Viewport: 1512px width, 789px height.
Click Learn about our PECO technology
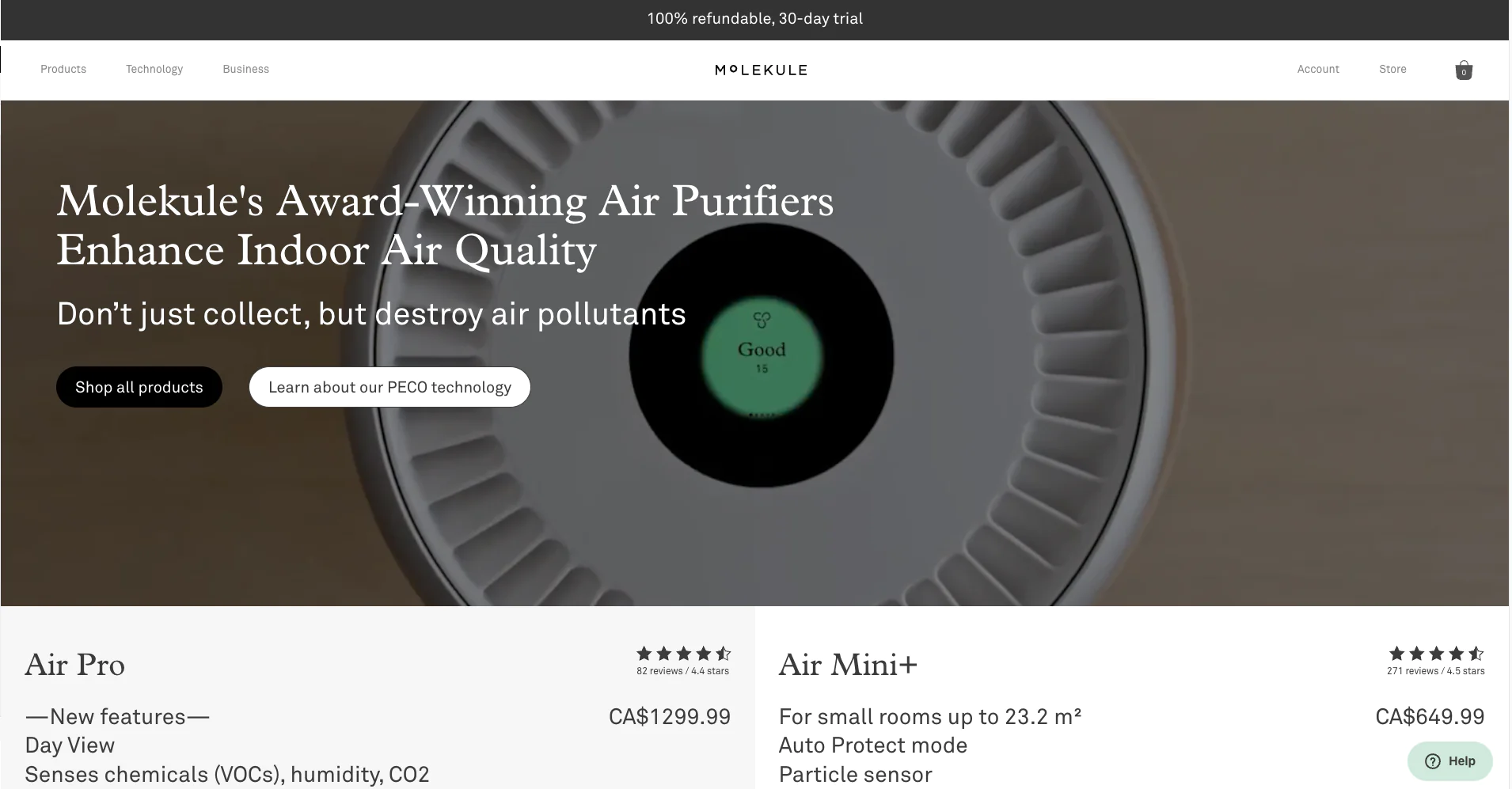click(x=389, y=387)
